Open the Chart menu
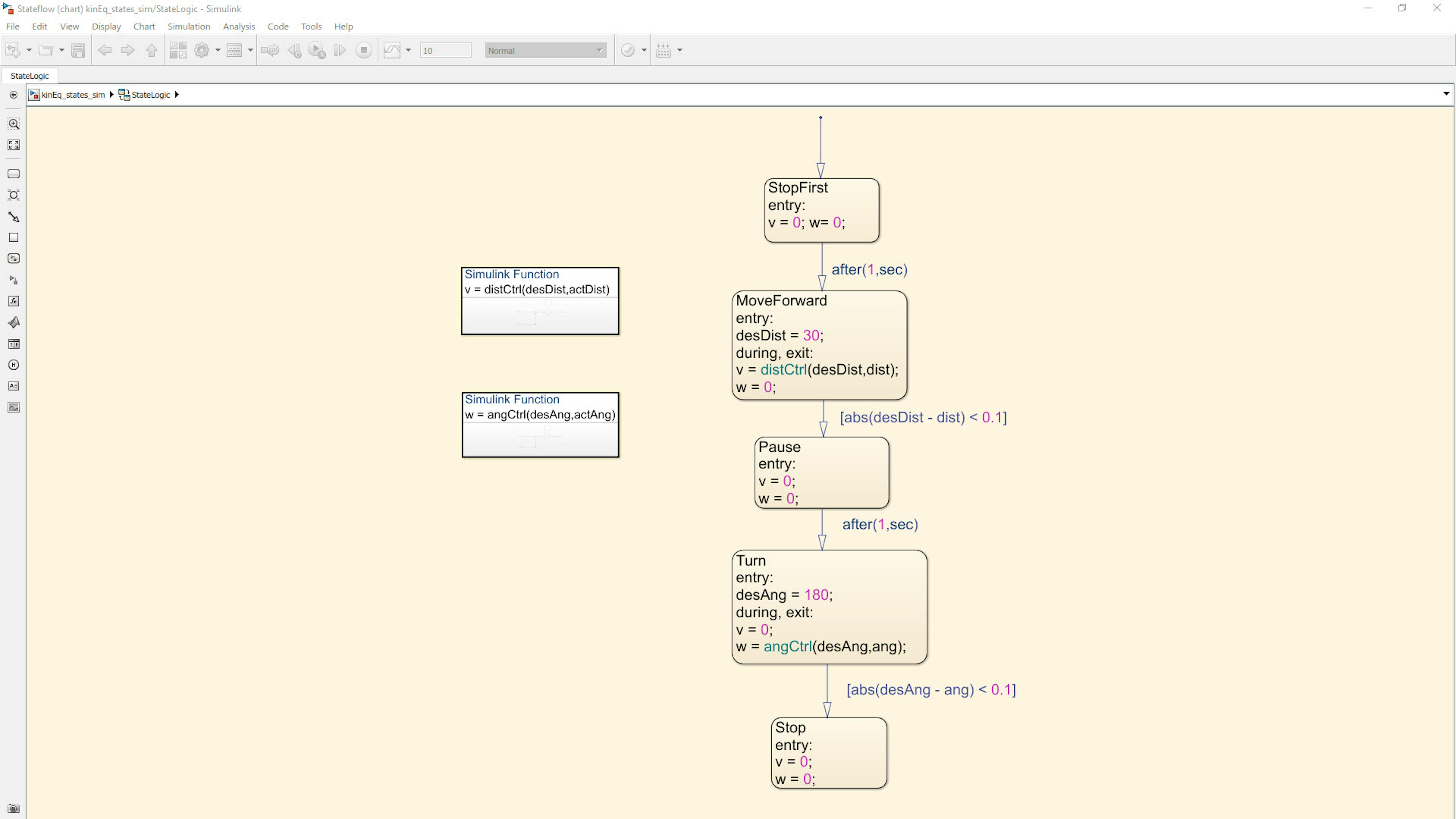 coord(144,26)
